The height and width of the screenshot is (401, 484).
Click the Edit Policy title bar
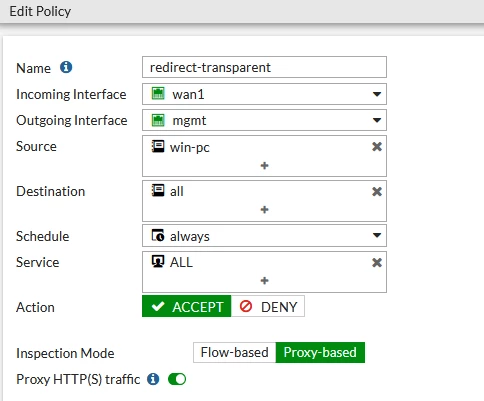tap(242, 11)
